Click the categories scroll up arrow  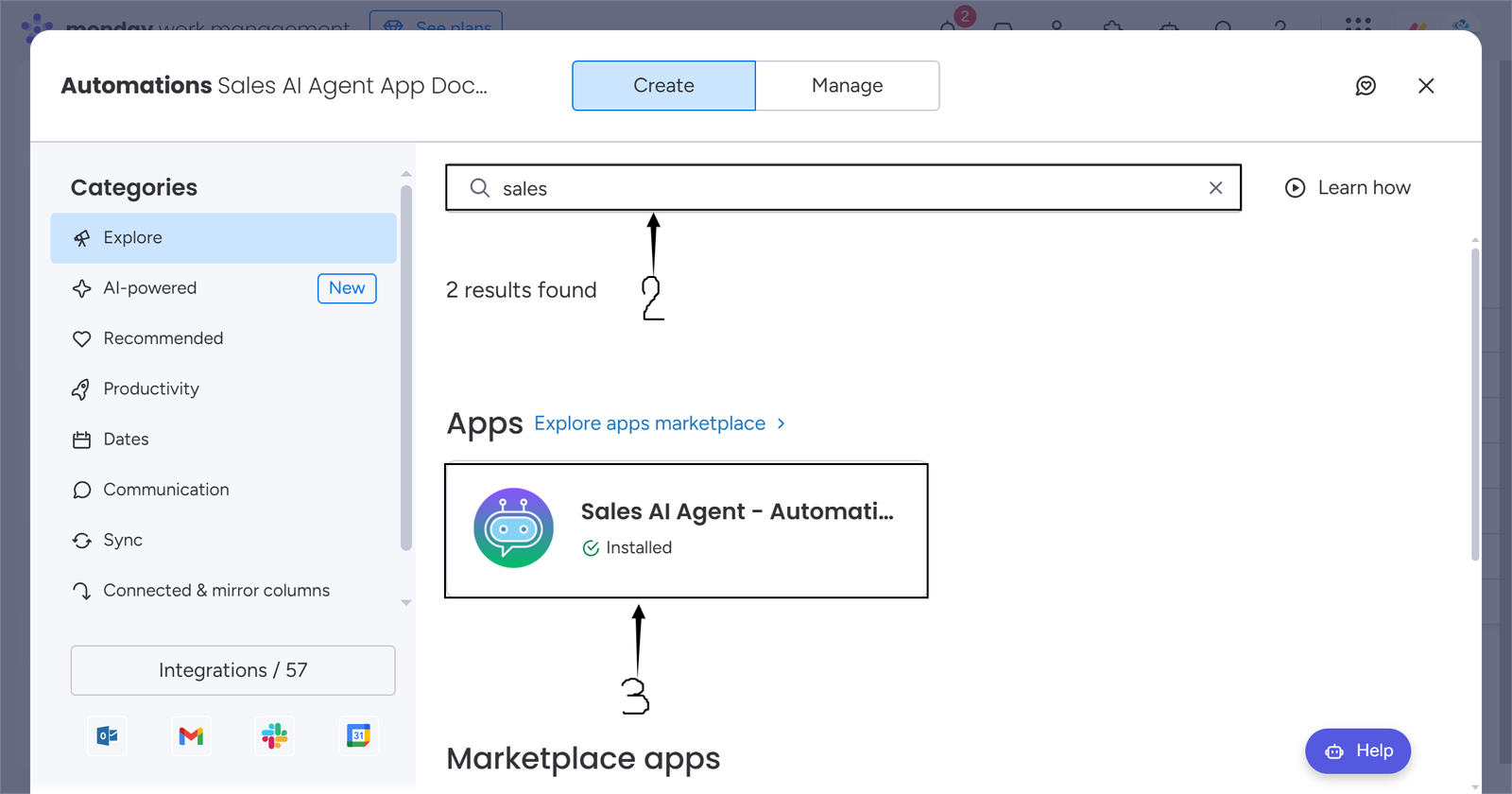click(x=406, y=174)
